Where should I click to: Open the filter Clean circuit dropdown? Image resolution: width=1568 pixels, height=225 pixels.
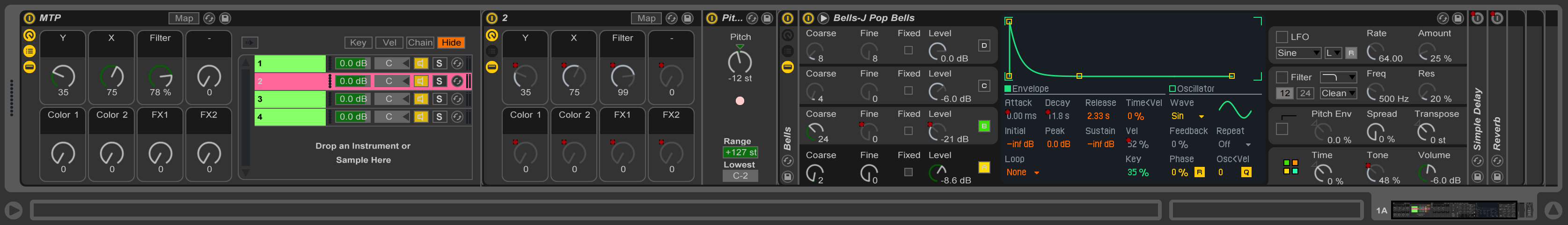click(x=1338, y=93)
